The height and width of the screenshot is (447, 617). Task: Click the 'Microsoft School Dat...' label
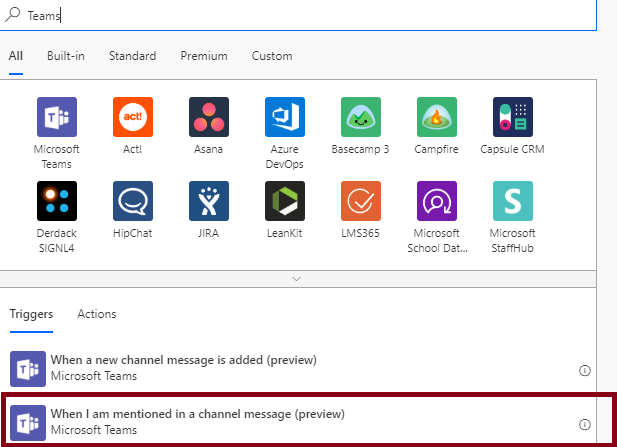tap(437, 240)
